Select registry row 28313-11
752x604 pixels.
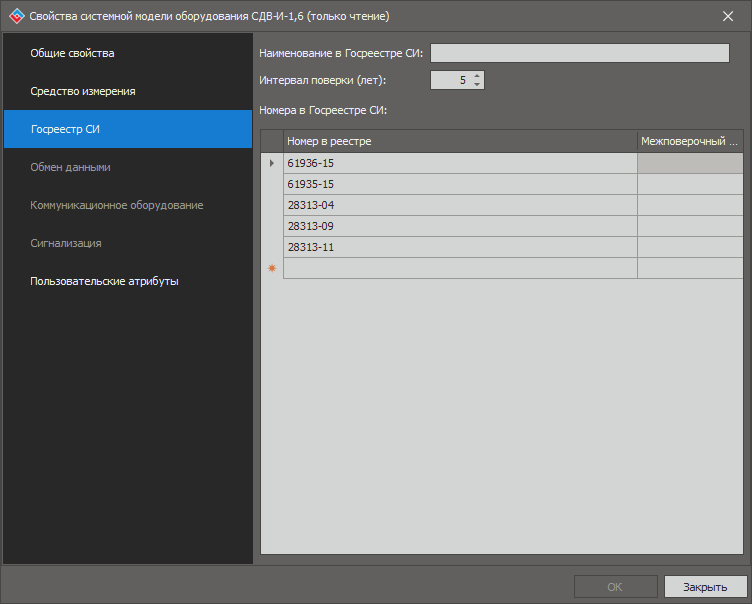point(460,248)
